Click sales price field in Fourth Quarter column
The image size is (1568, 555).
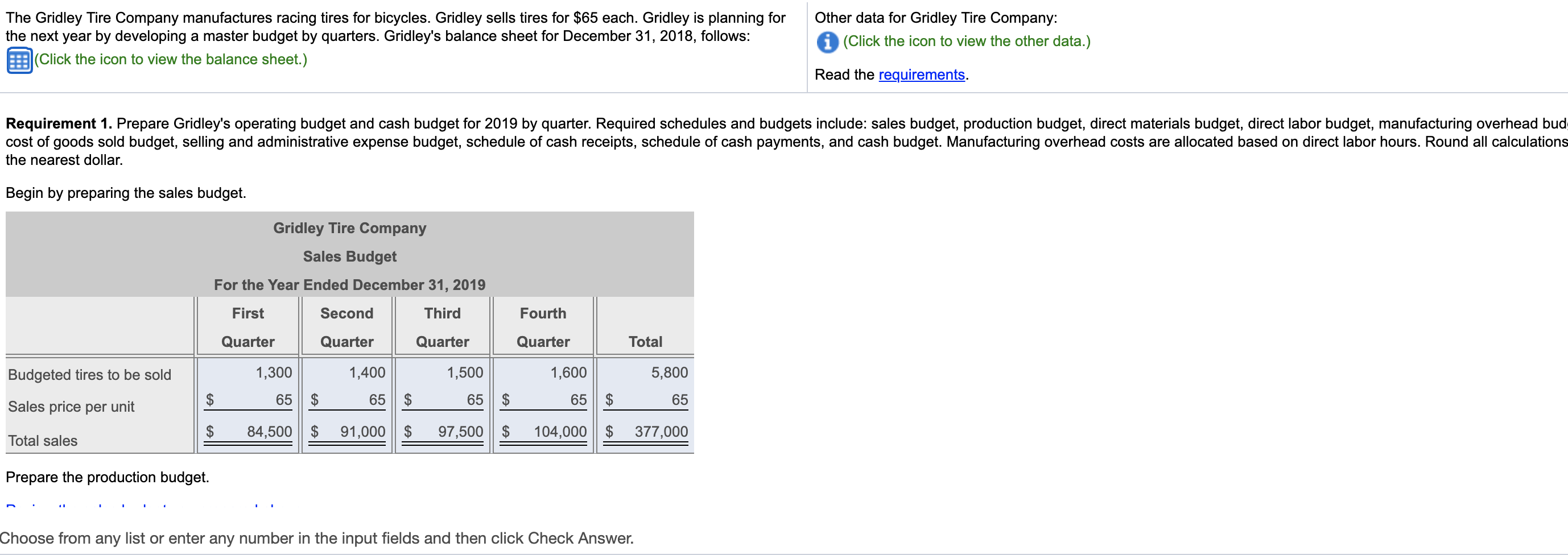click(x=543, y=400)
